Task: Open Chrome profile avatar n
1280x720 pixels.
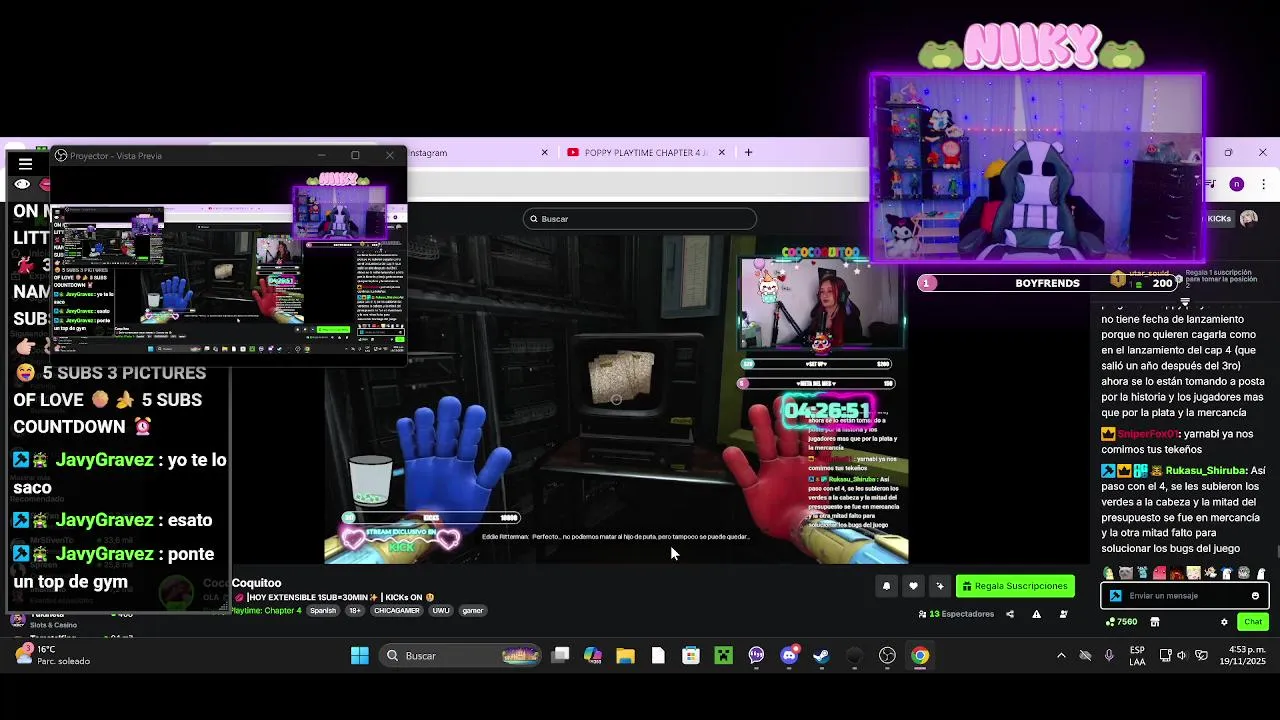Action: (x=1237, y=184)
